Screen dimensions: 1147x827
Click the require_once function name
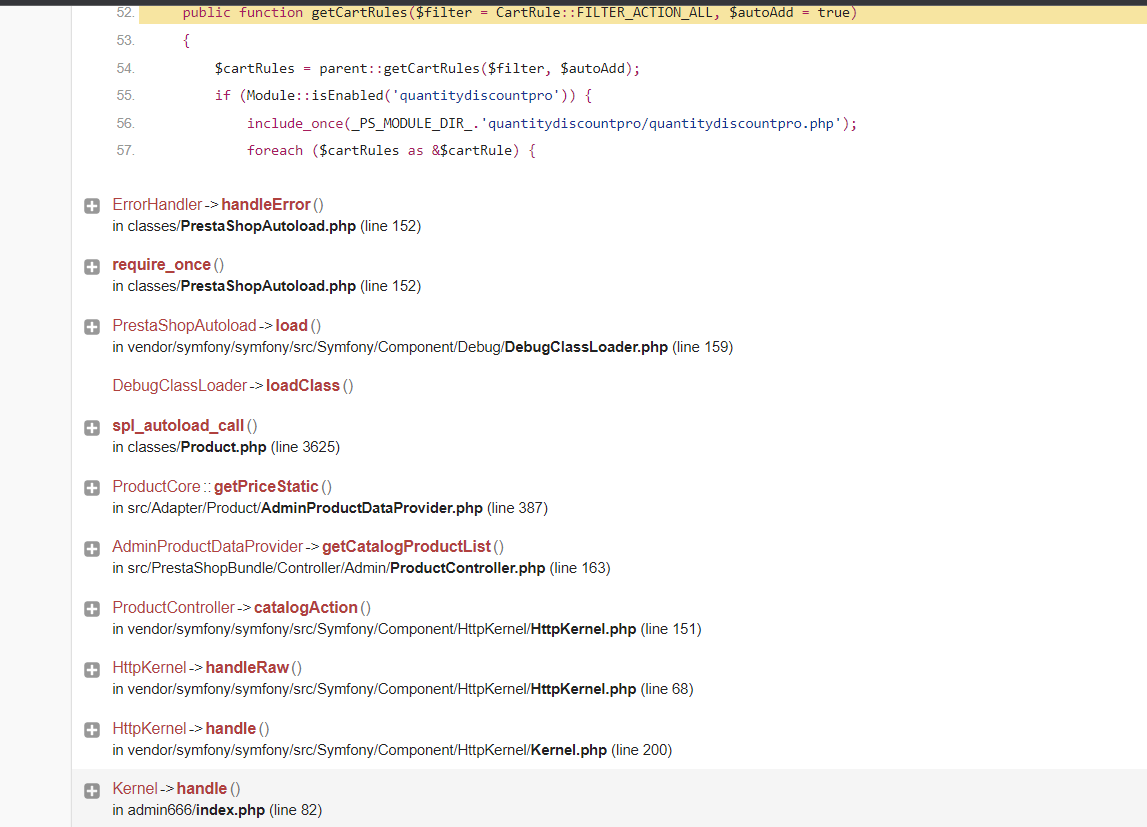(161, 265)
